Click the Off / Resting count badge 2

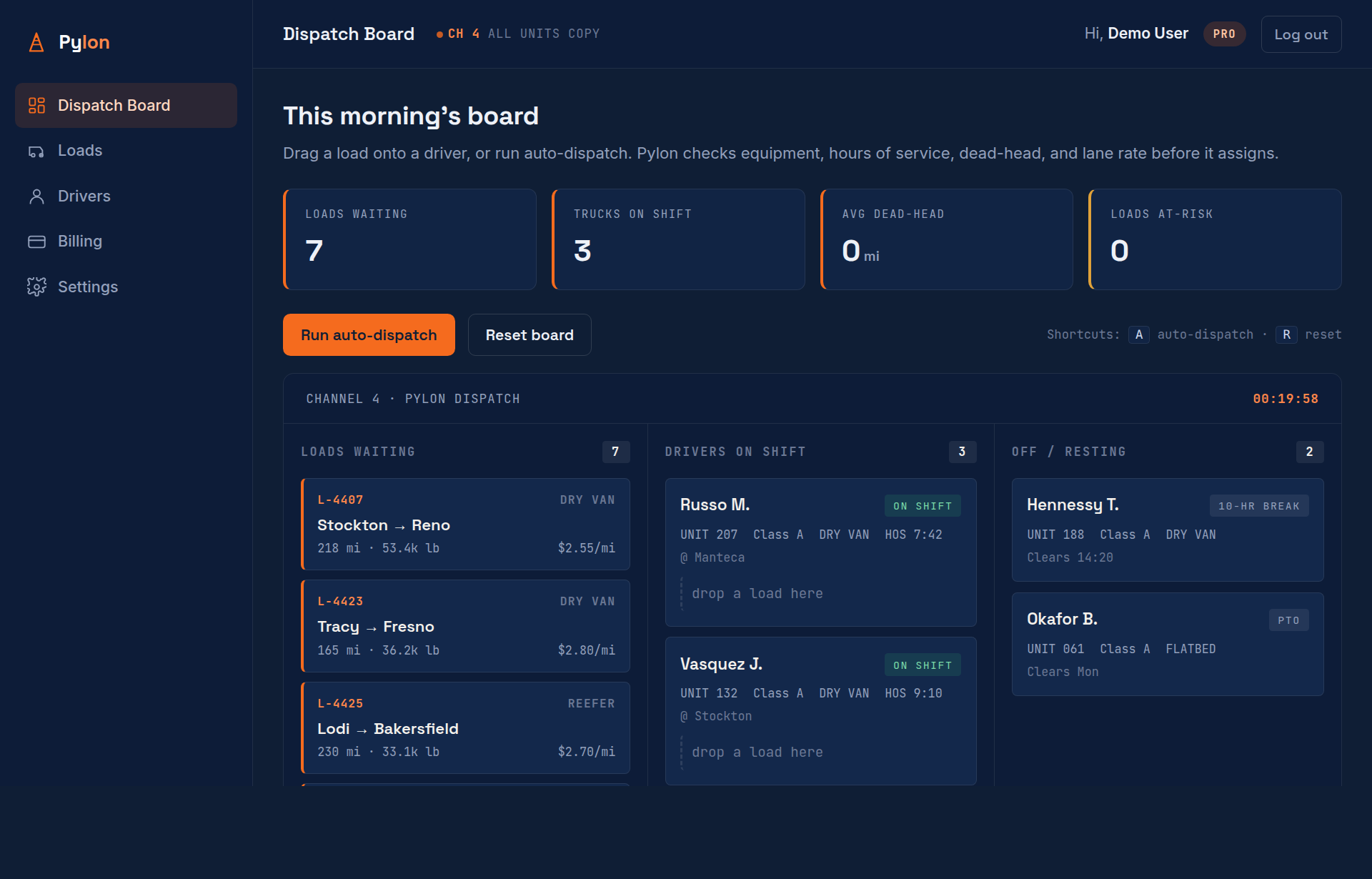point(1310,452)
